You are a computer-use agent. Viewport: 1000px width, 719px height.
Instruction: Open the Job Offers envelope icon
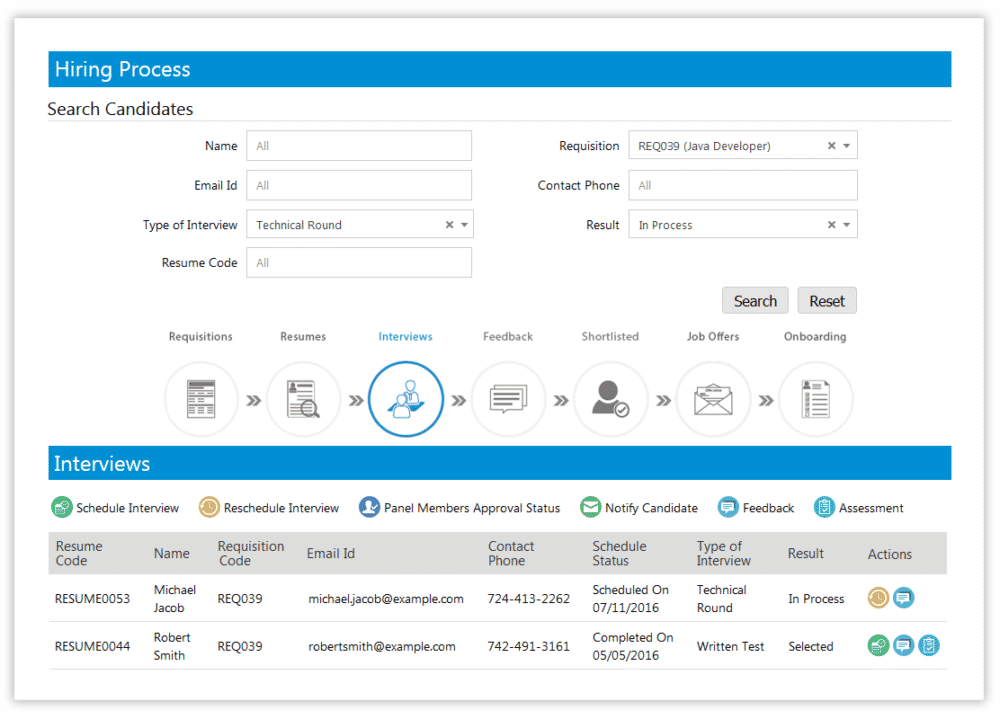713,399
